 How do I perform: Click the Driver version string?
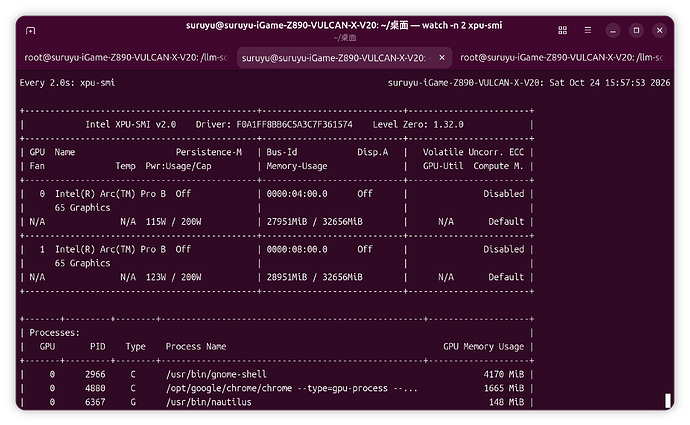pyautogui.click(x=294, y=125)
